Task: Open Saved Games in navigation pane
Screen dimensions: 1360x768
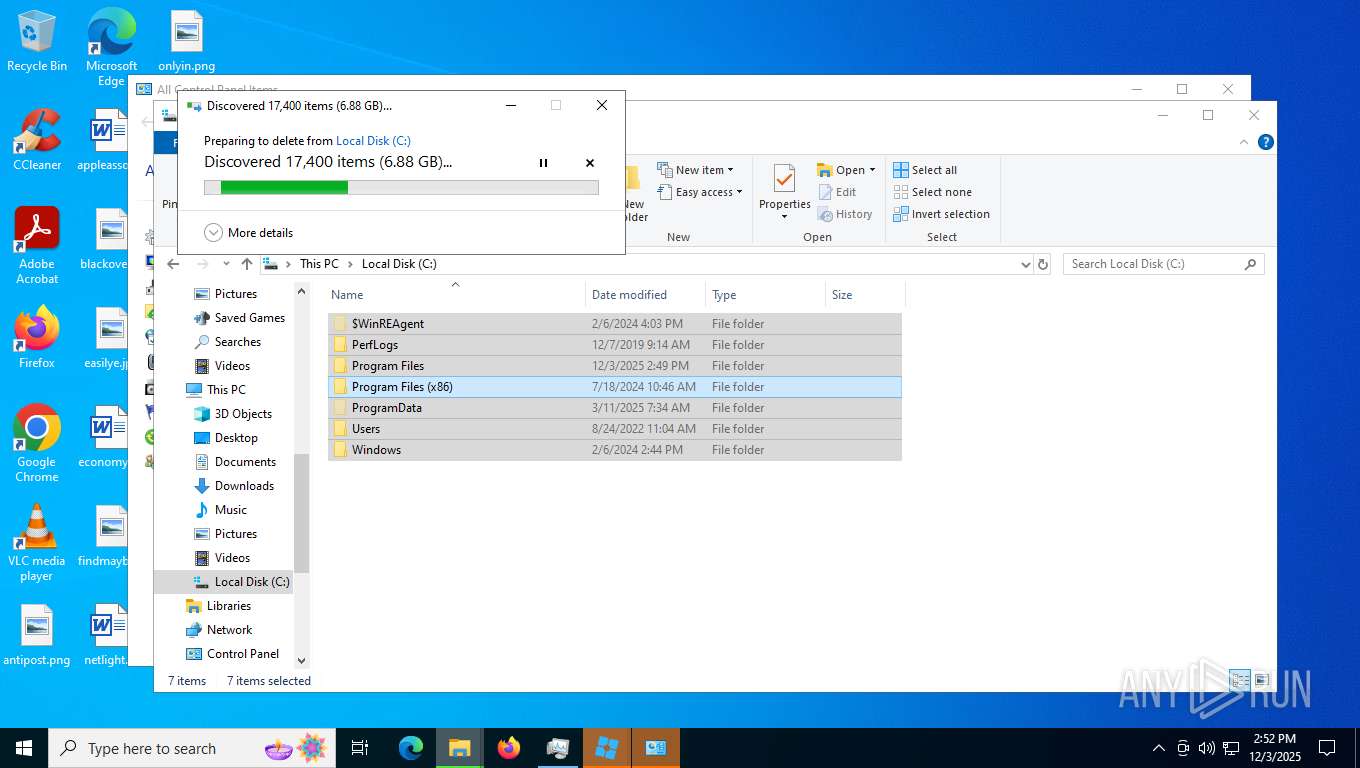Action: [x=239, y=318]
